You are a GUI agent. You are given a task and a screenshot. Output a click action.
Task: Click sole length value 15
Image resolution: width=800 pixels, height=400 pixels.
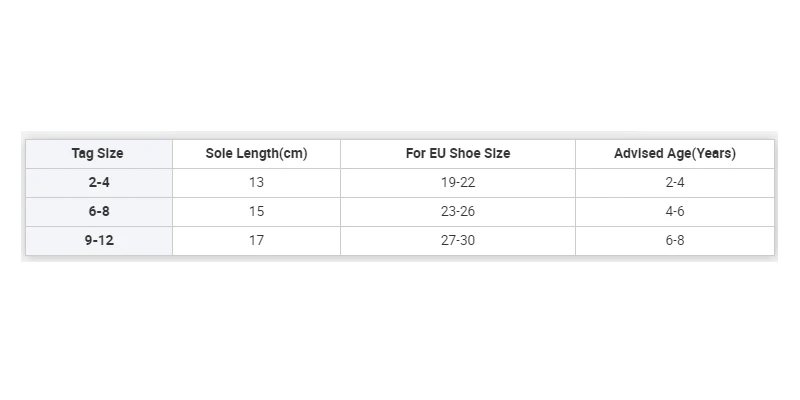[256, 211]
